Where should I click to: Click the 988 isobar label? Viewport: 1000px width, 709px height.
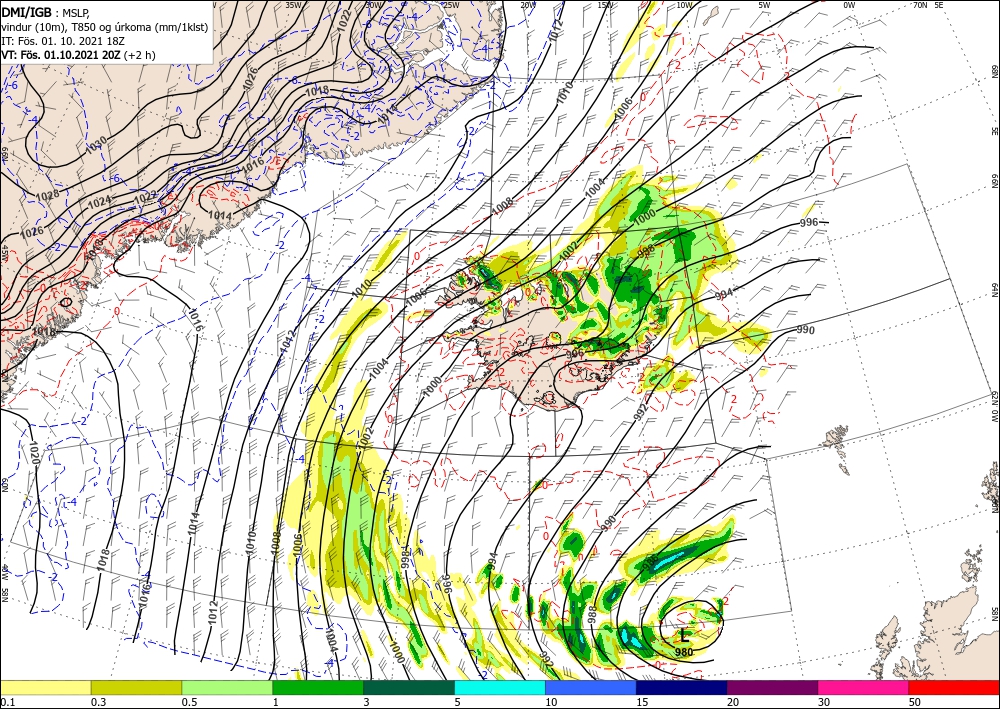[x=592, y=614]
